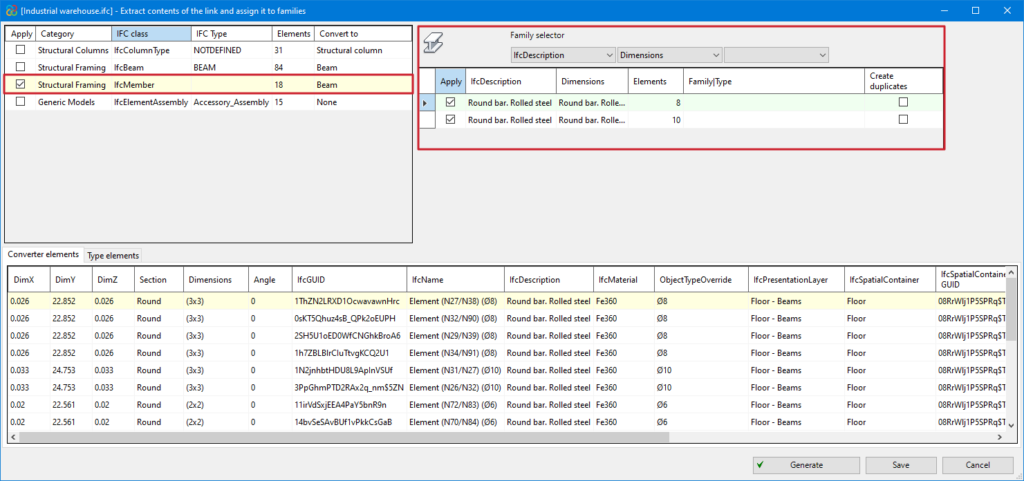Screen dimensions: 1024x481
Task: Click the Angle column header
Action: tap(270, 280)
